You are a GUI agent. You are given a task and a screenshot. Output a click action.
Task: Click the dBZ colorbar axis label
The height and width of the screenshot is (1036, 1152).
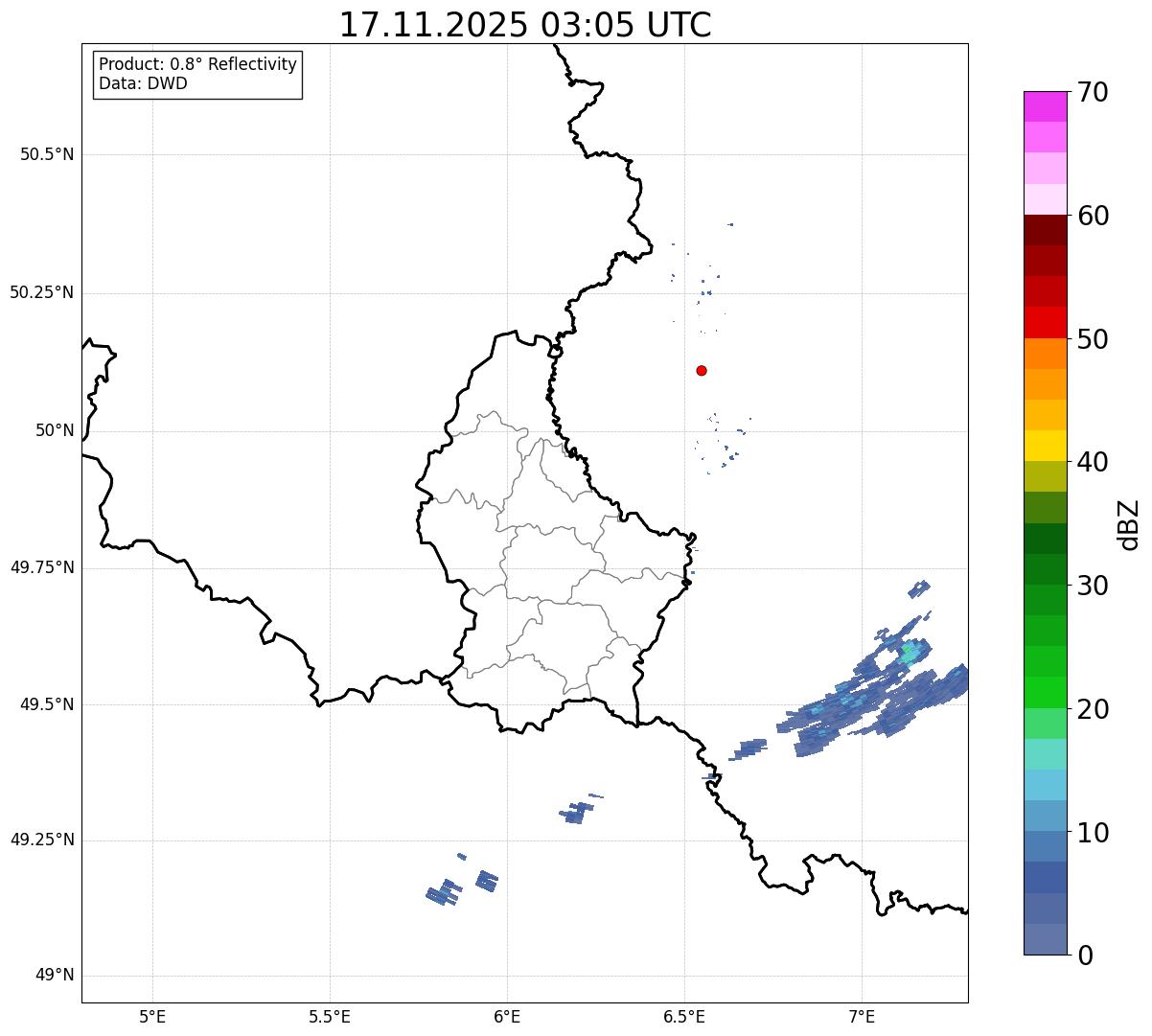click(1129, 523)
